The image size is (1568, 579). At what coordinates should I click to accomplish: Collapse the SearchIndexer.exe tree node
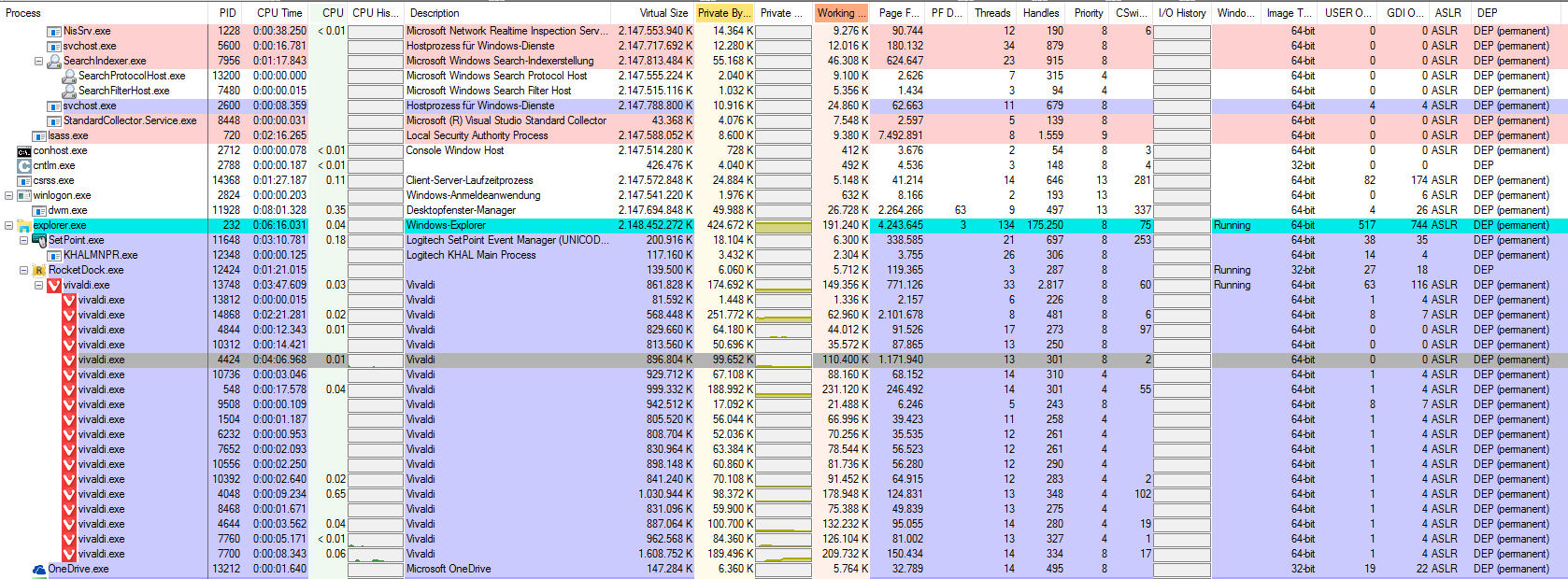click(x=38, y=61)
